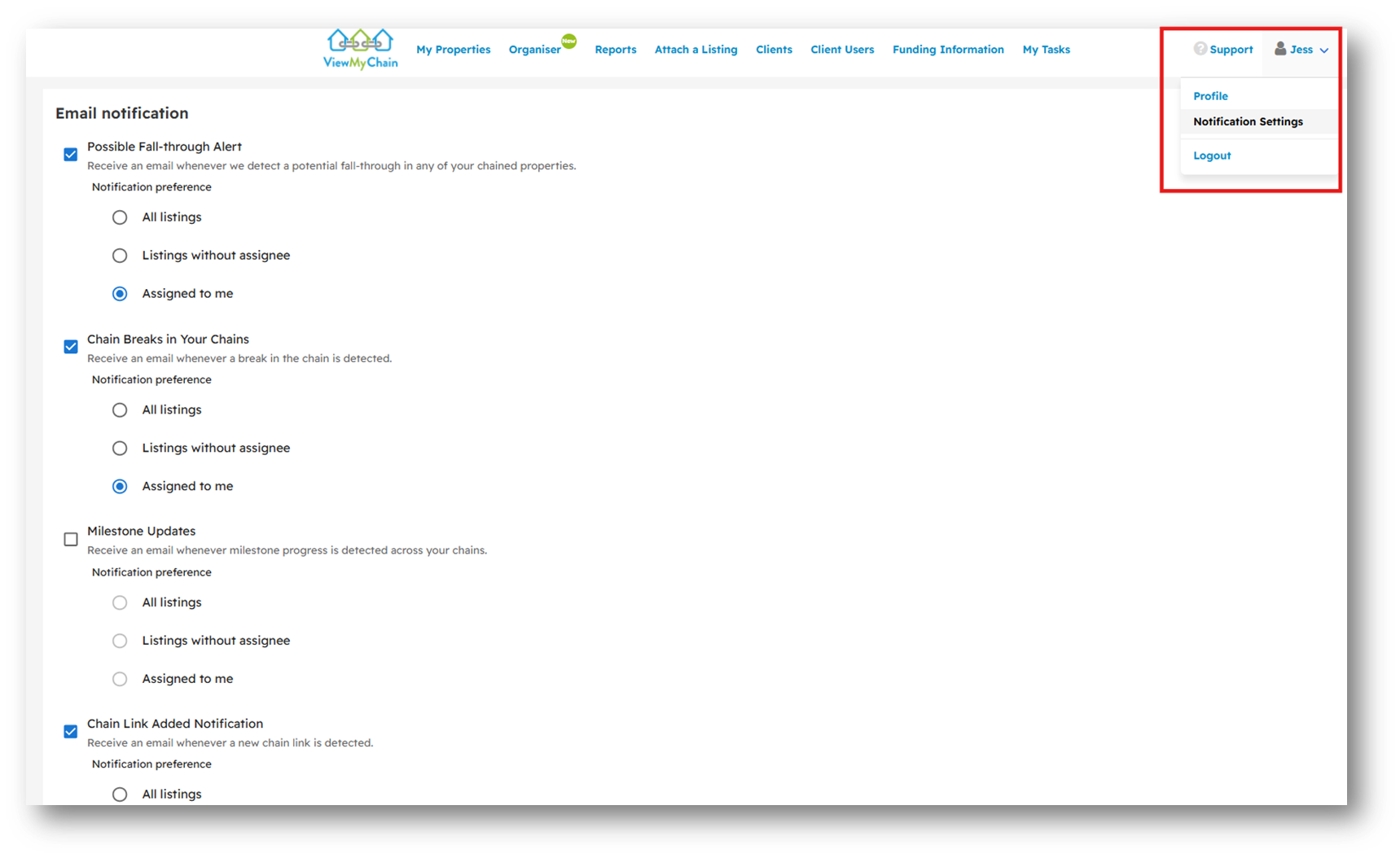Select Assigned to me for Chain Breaks

120,487
